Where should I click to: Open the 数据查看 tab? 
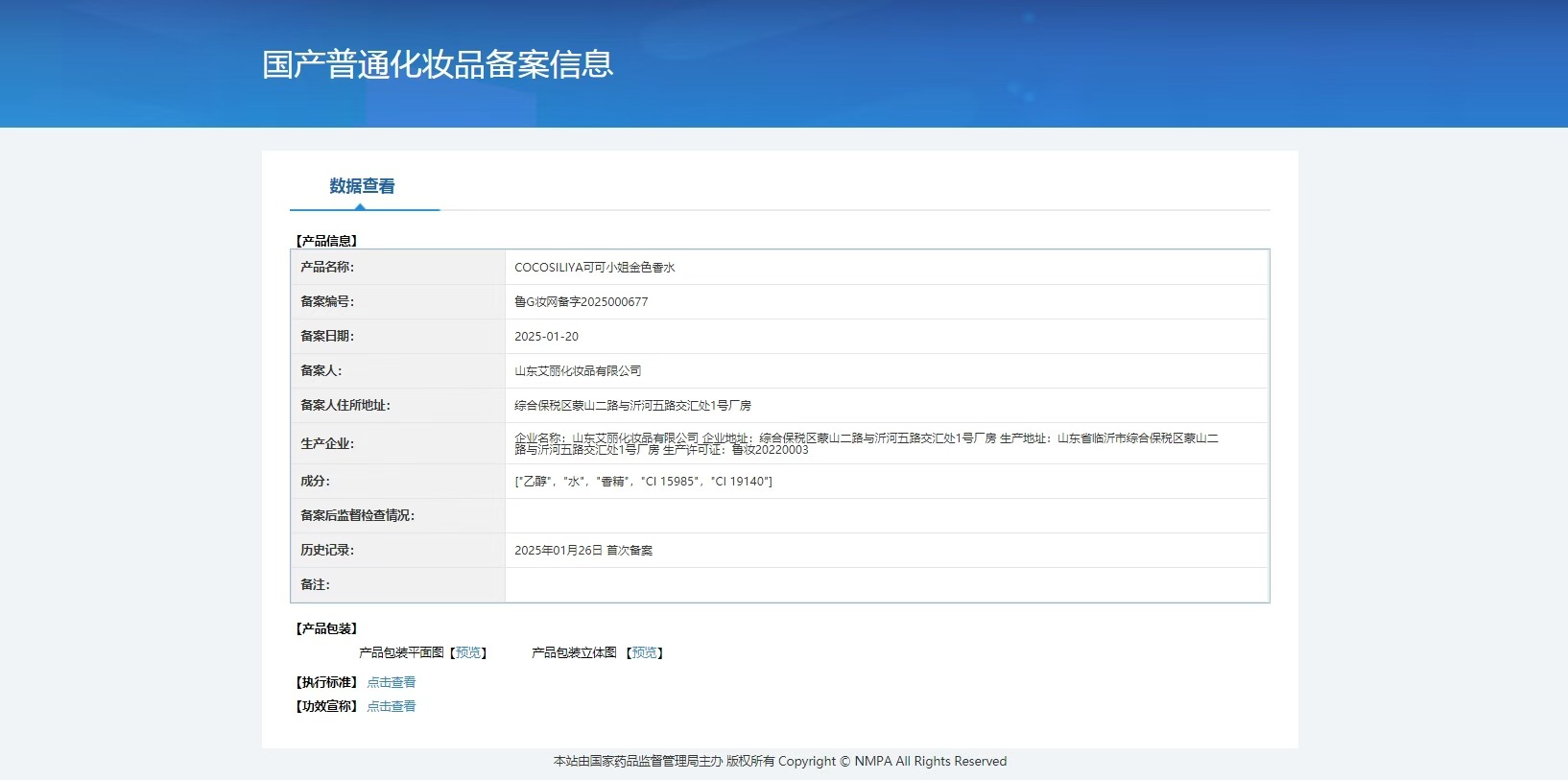[363, 186]
